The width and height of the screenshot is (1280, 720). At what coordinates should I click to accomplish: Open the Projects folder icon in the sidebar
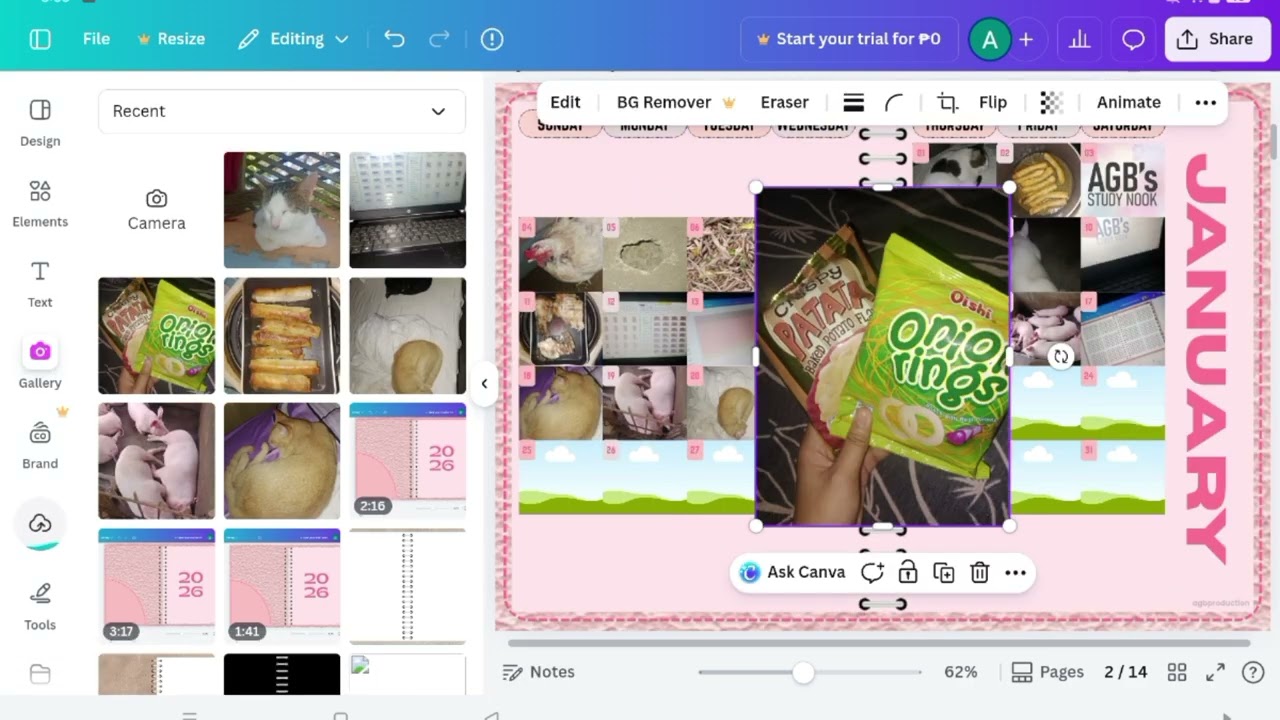(x=40, y=675)
